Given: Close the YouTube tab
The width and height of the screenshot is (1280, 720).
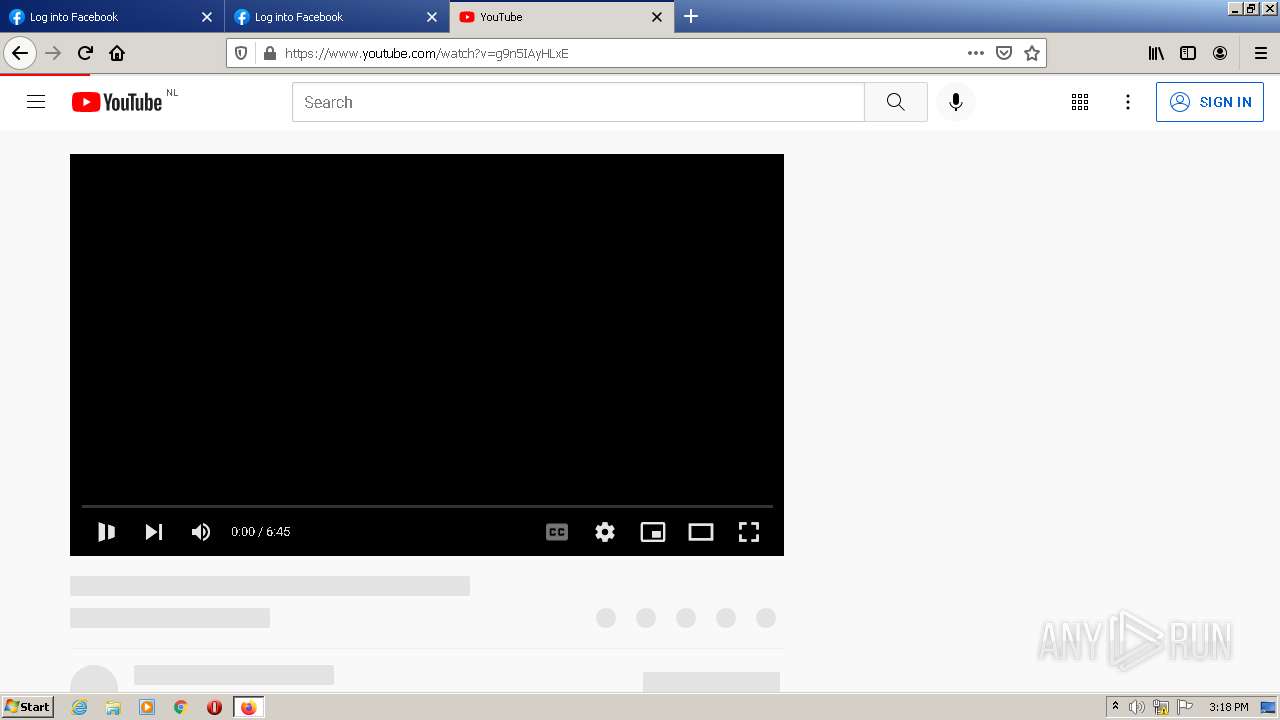Looking at the screenshot, I should click(x=657, y=17).
